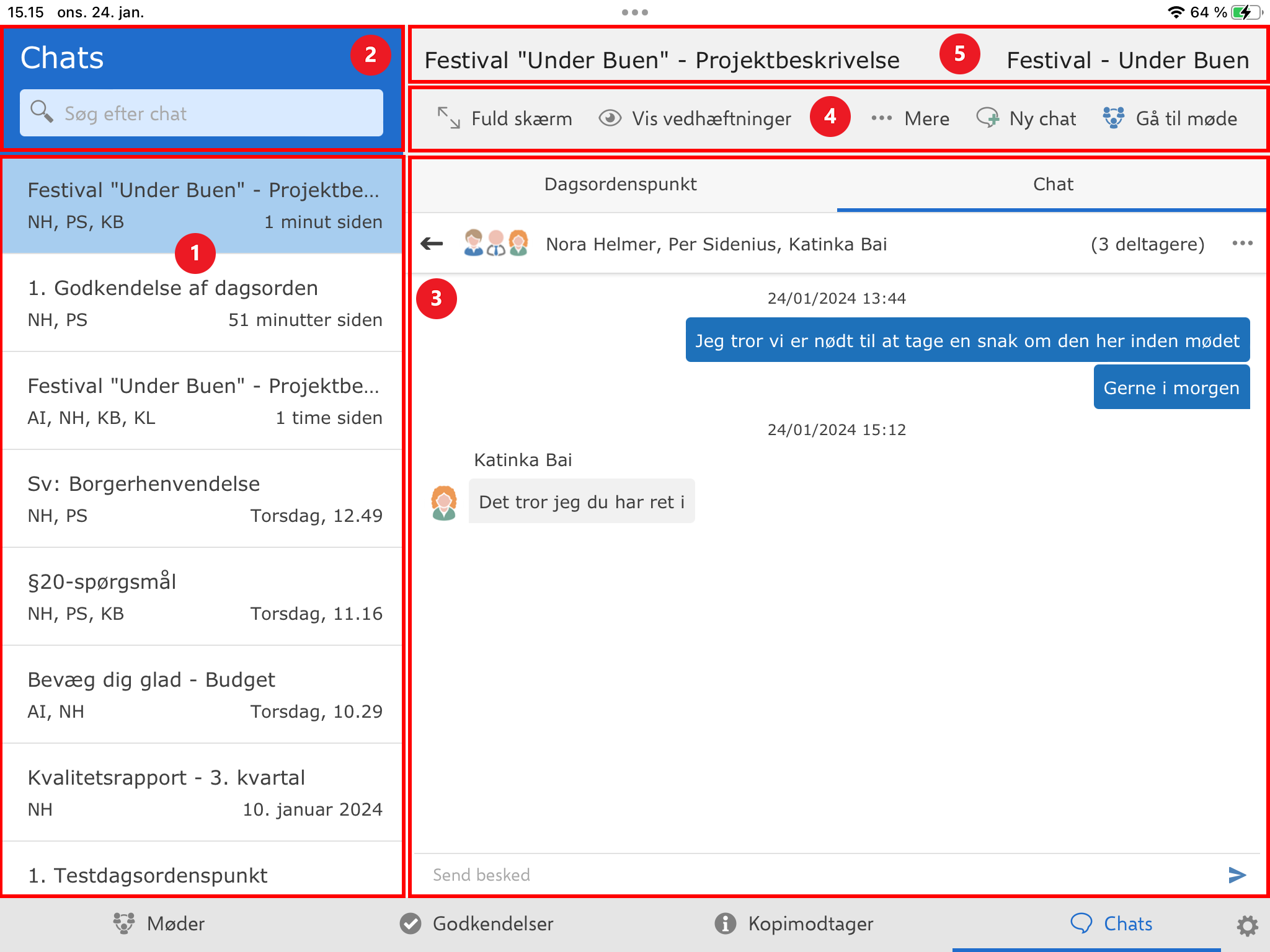Click the Ny chat bubble icon

coord(987,118)
